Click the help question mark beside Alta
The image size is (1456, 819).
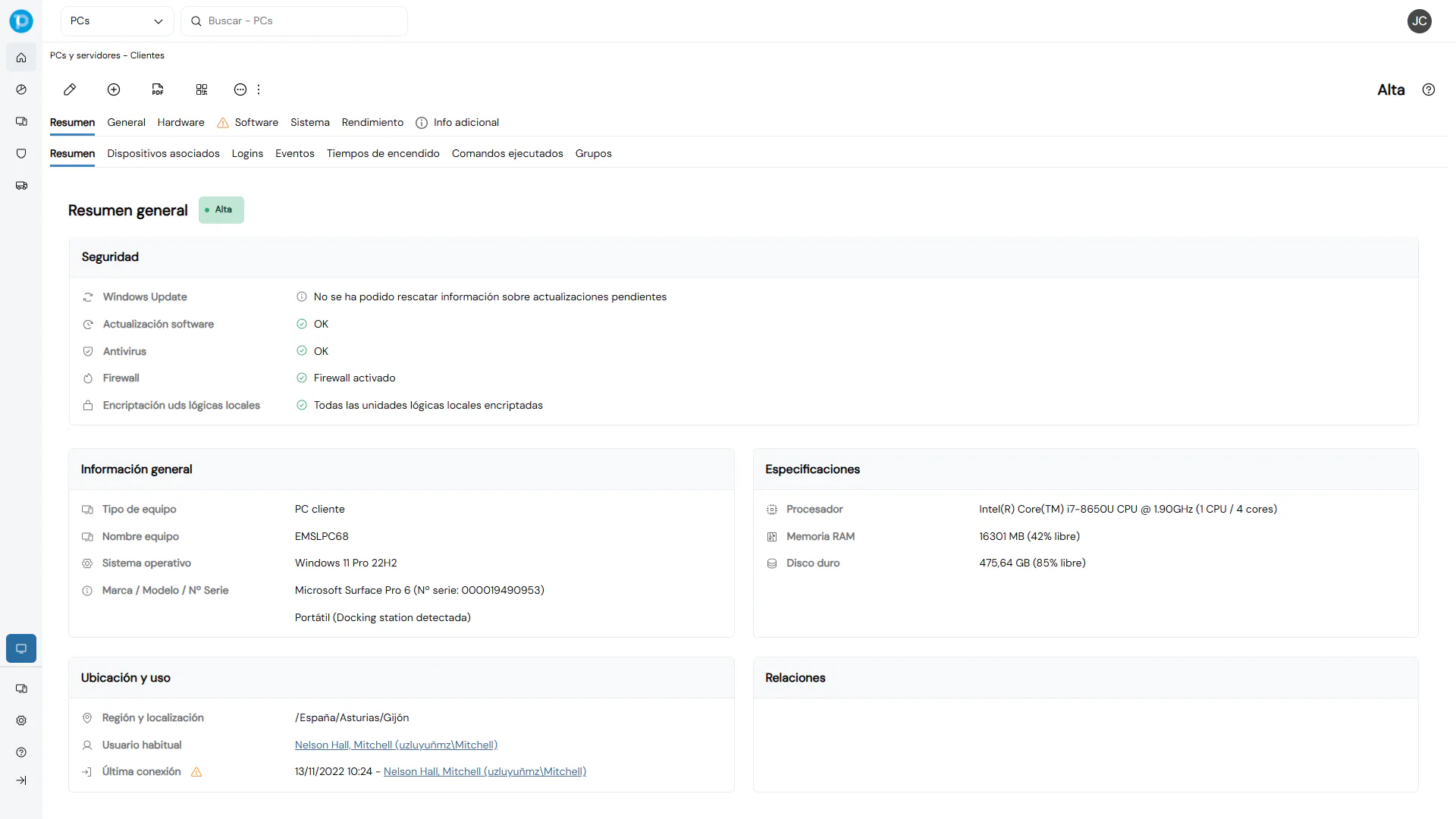[1429, 89]
